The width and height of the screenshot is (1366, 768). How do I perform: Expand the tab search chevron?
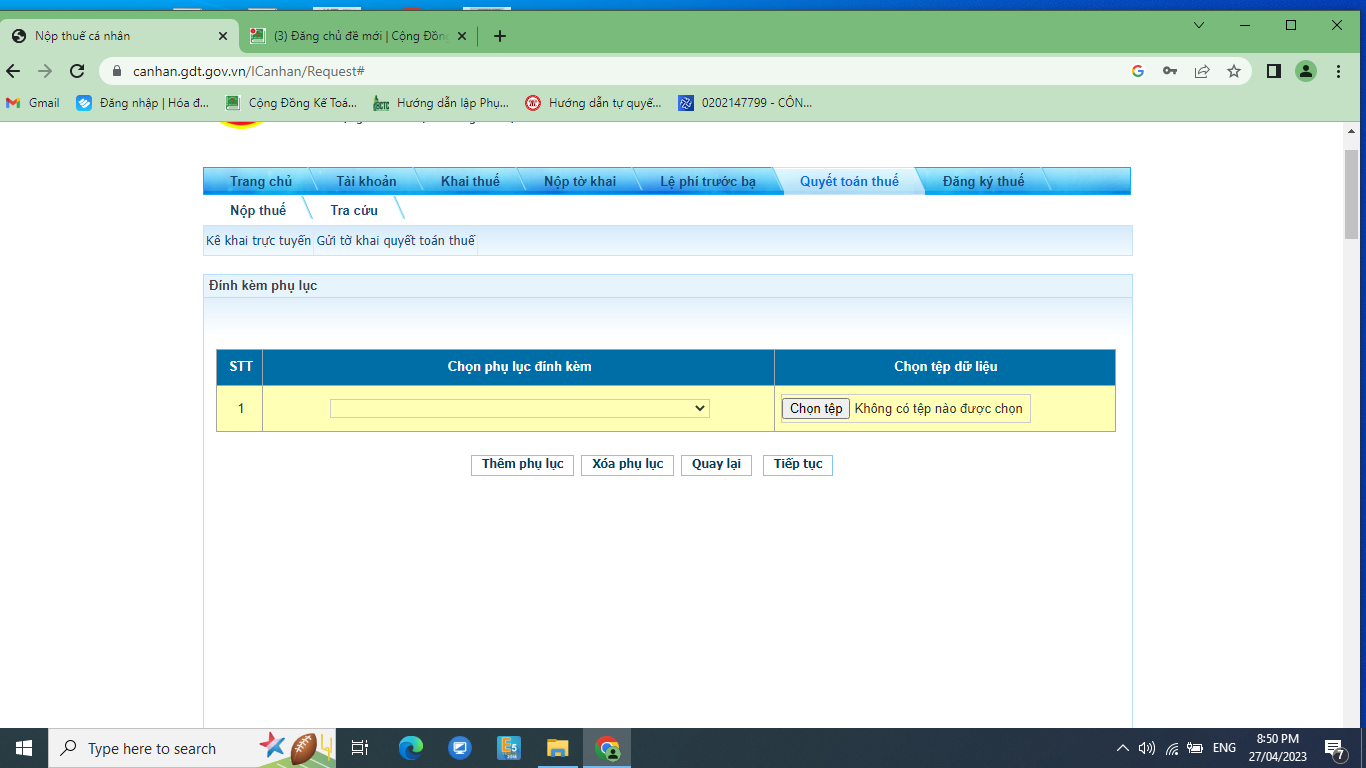coord(1199,25)
